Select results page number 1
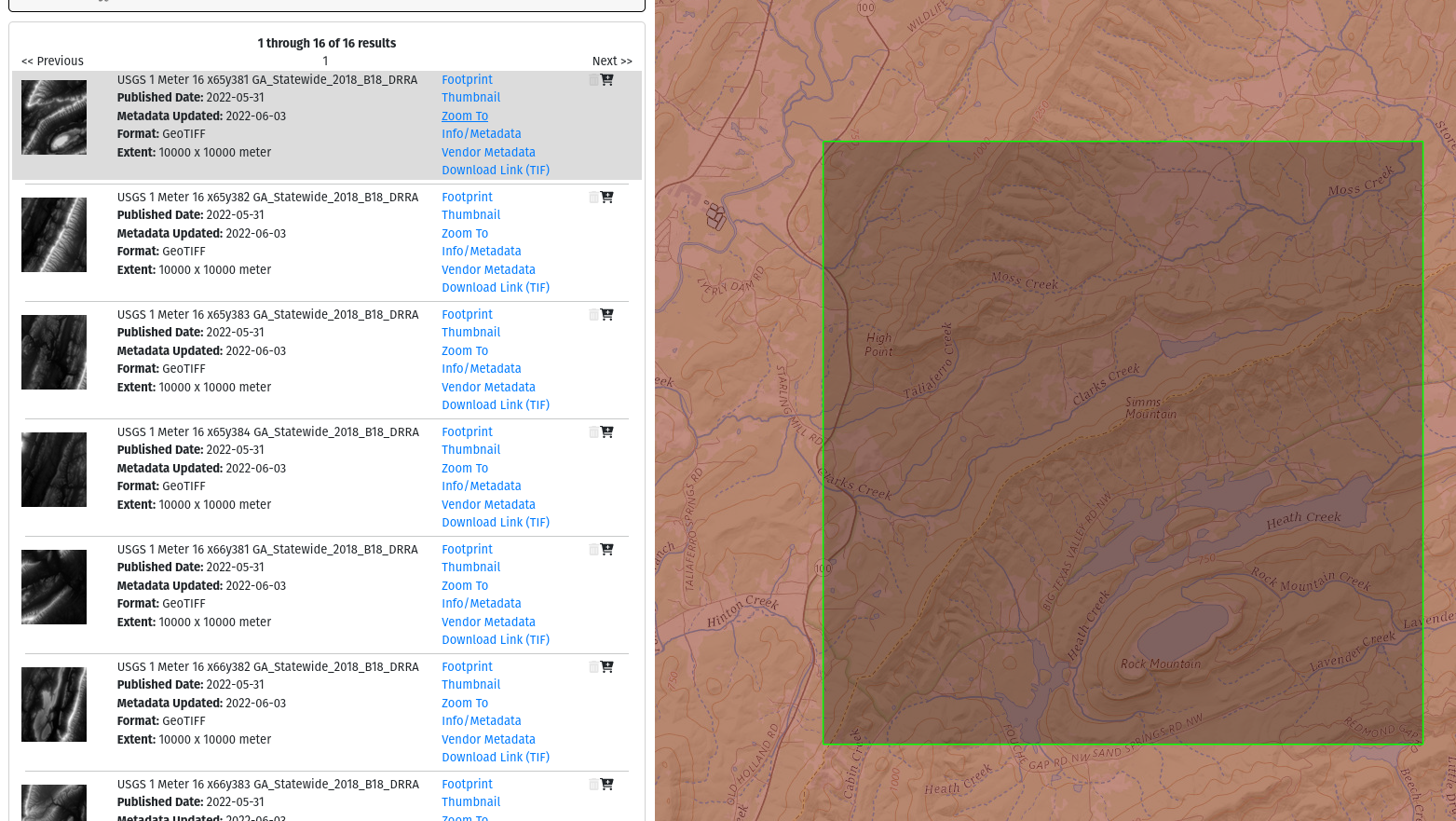Image resolution: width=1456 pixels, height=821 pixels. 325,62
